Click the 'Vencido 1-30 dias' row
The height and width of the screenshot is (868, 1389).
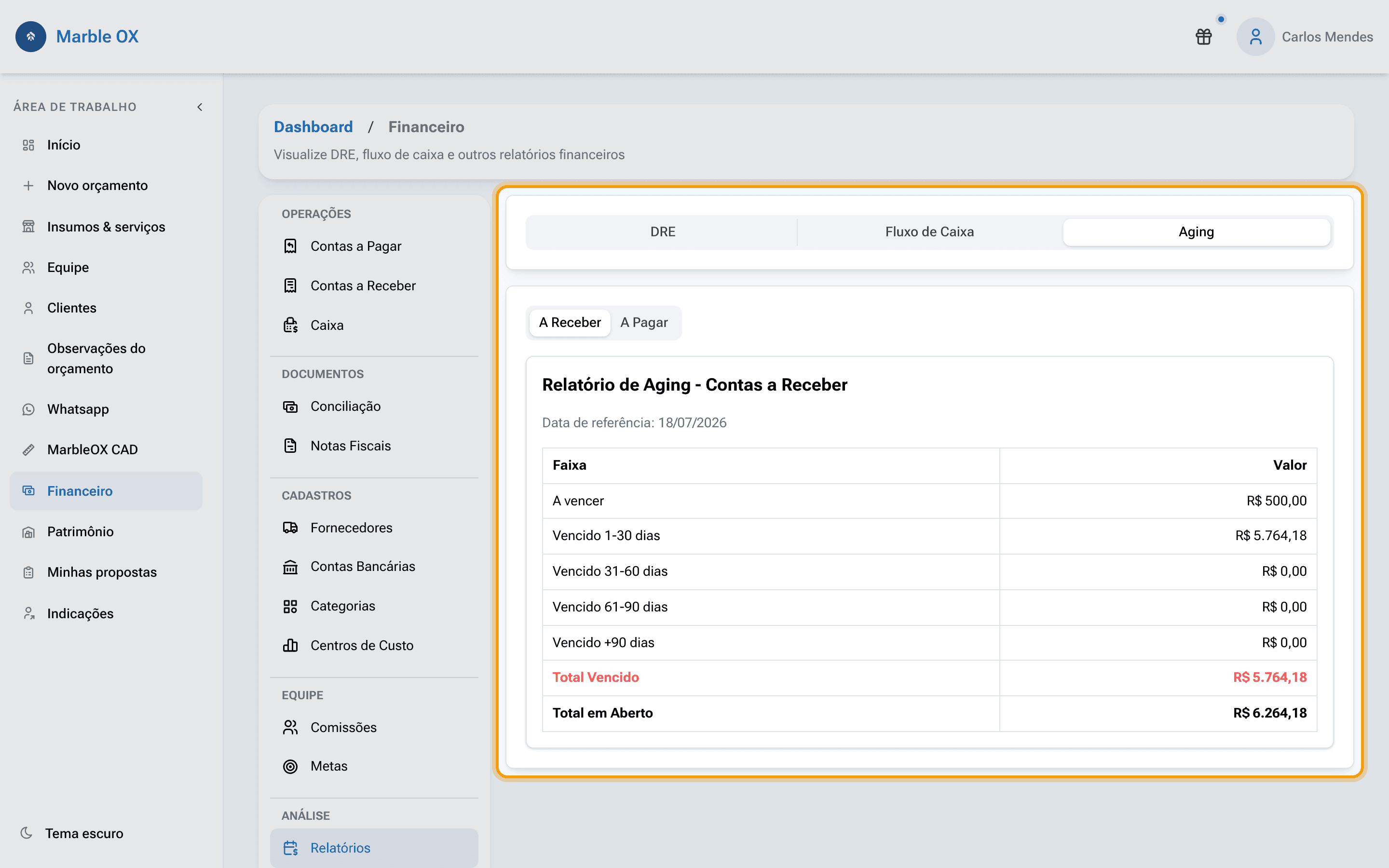click(x=929, y=536)
